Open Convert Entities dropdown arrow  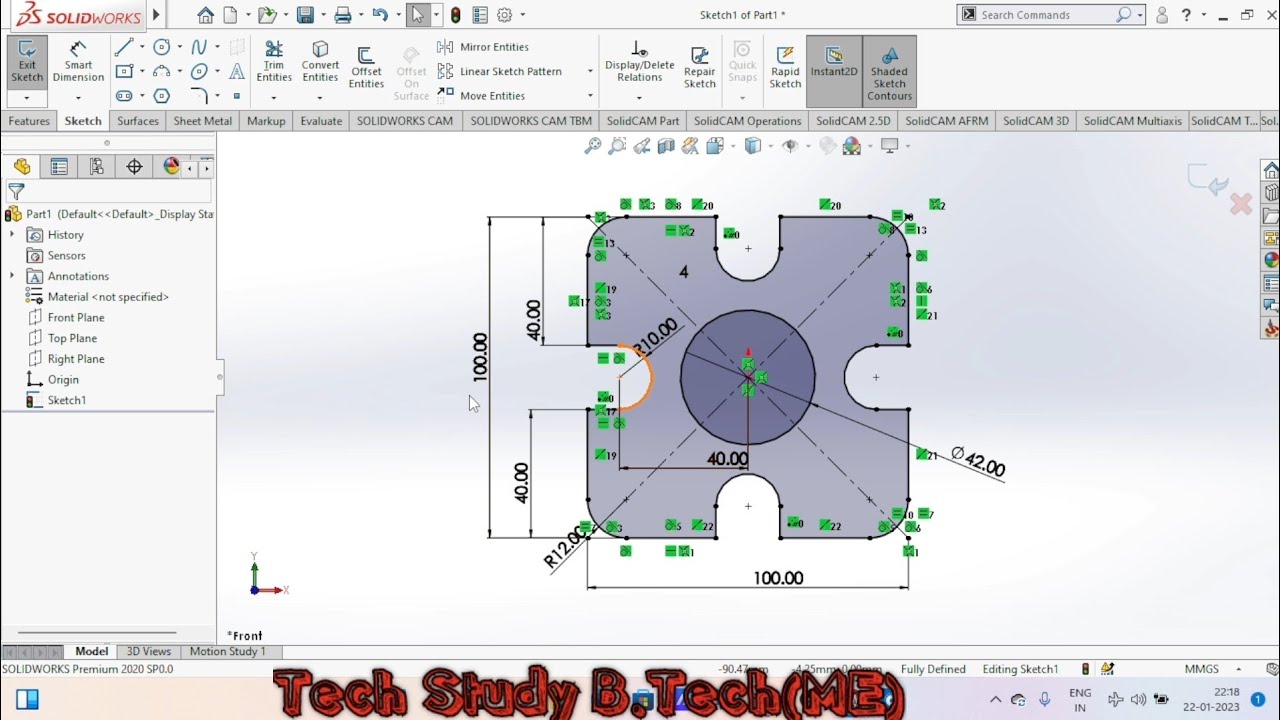[x=320, y=98]
